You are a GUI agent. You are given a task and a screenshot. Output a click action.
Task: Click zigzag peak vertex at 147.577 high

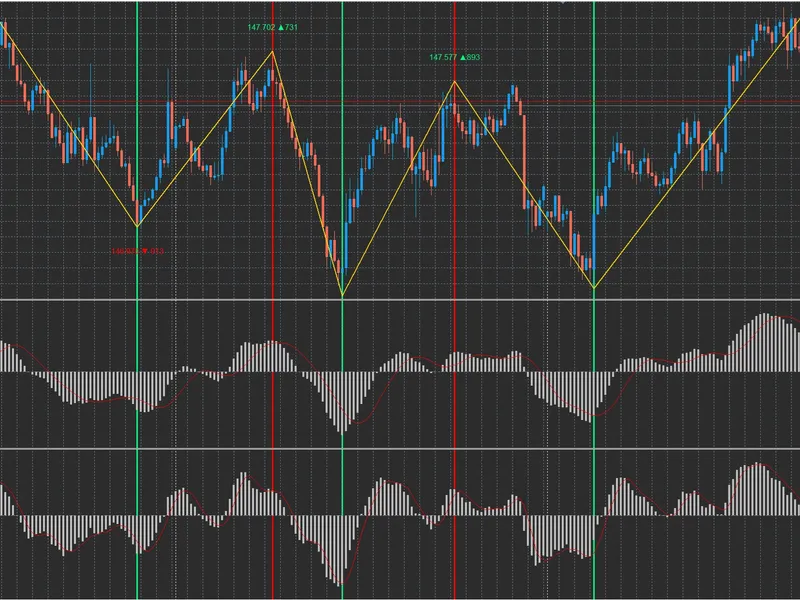tap(455, 82)
